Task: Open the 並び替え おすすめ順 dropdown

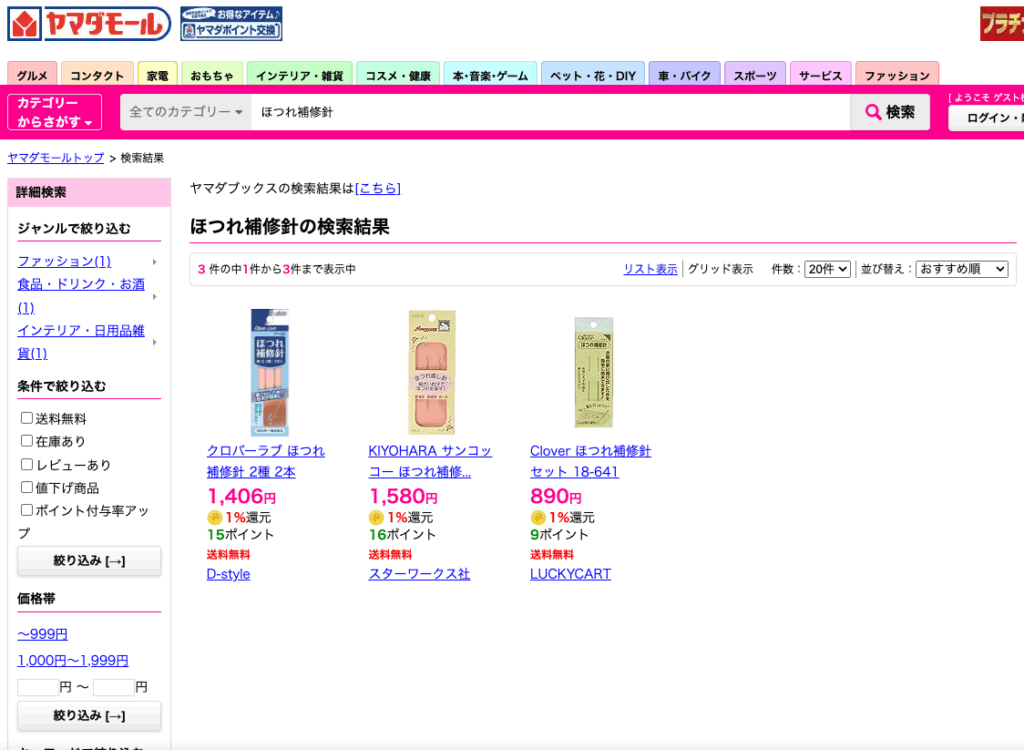Action: tap(962, 269)
